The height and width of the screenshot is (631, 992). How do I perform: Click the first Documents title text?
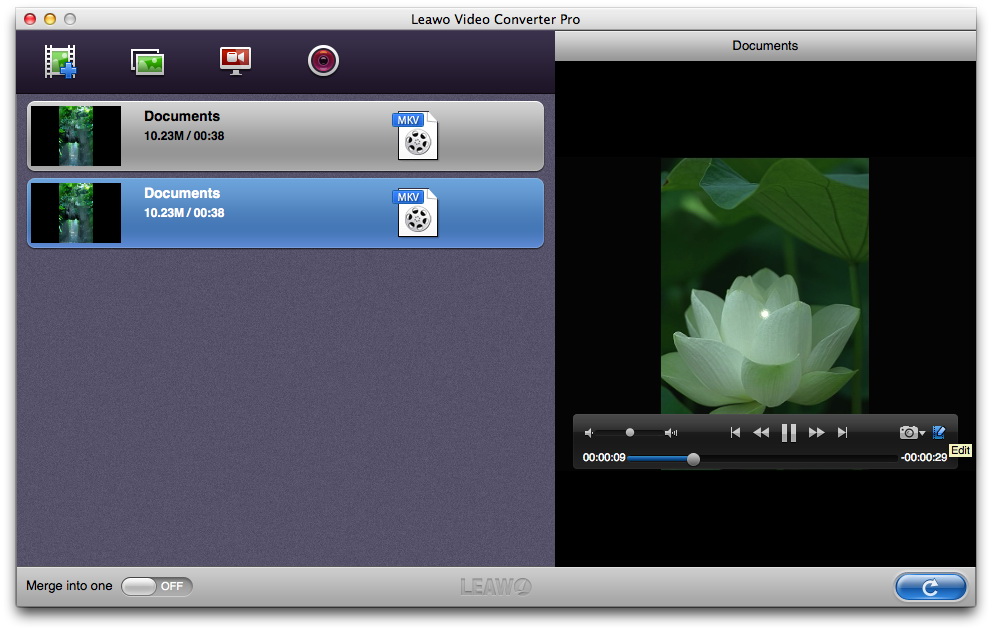pos(182,116)
